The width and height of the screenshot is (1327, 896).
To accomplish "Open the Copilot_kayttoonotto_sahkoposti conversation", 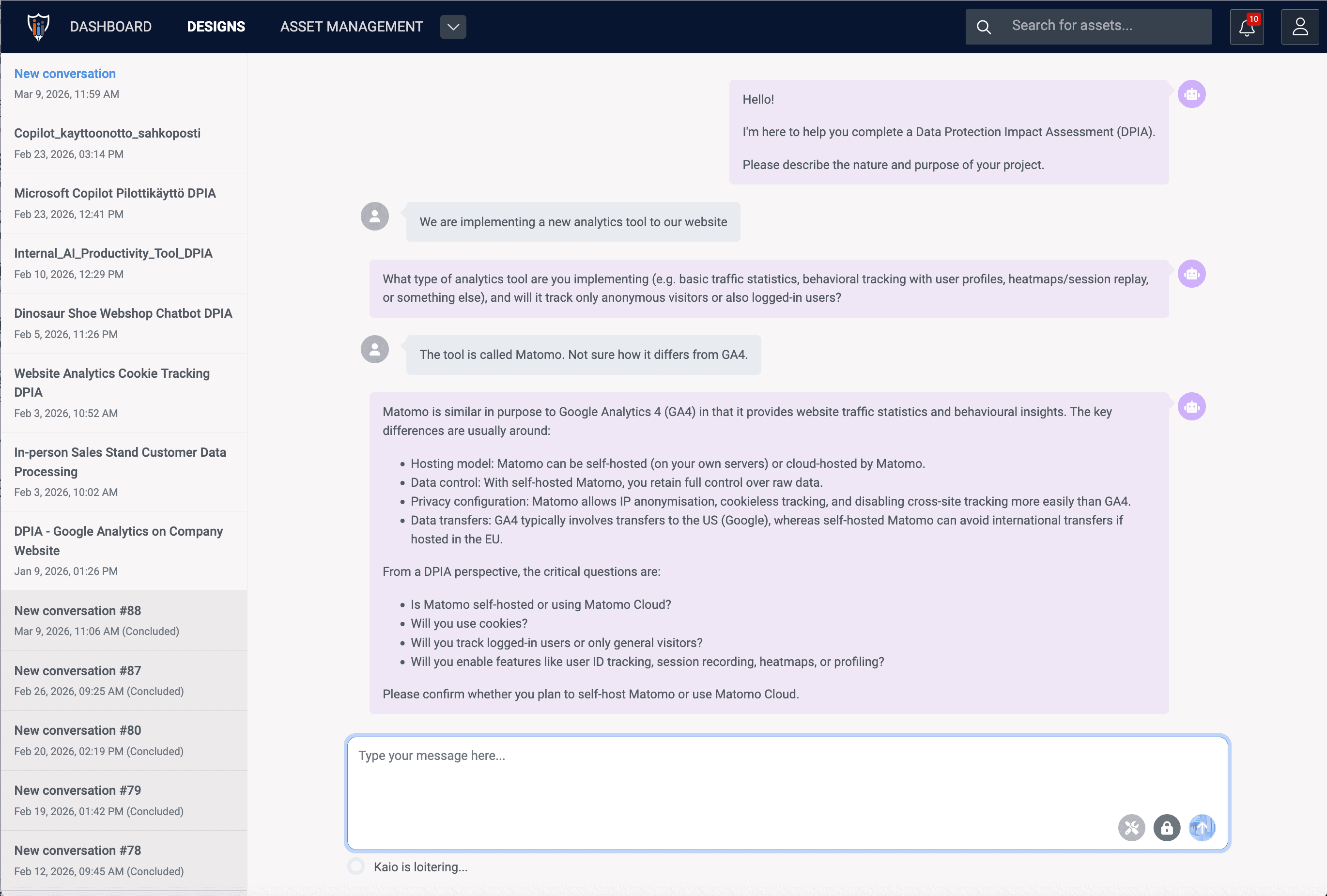I will coord(124,143).
